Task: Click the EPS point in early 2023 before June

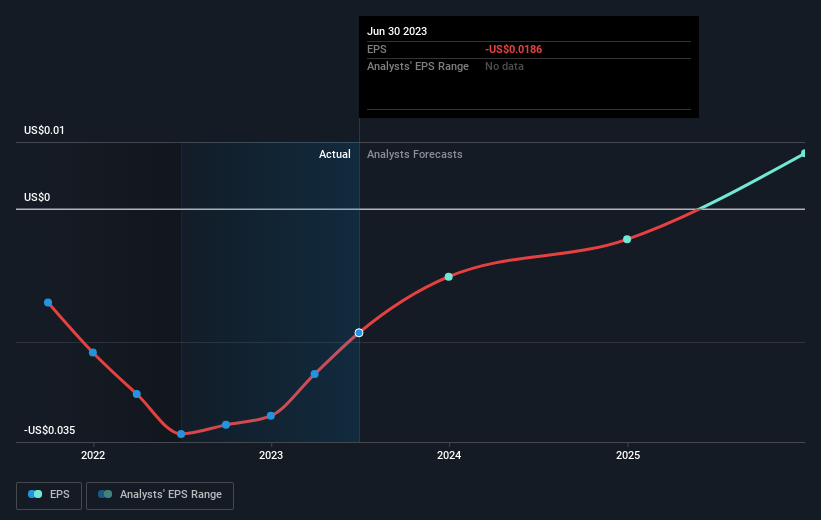Action: [315, 374]
